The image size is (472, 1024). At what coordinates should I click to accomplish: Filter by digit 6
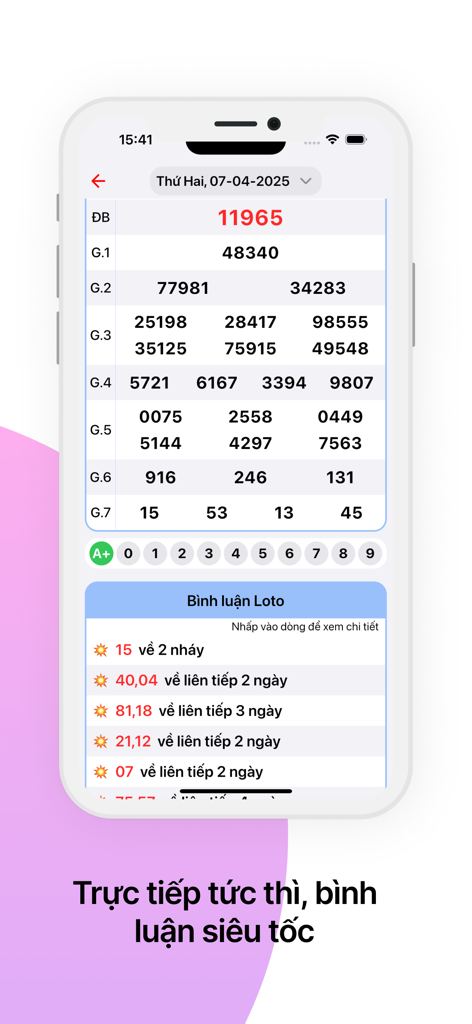[289, 554]
